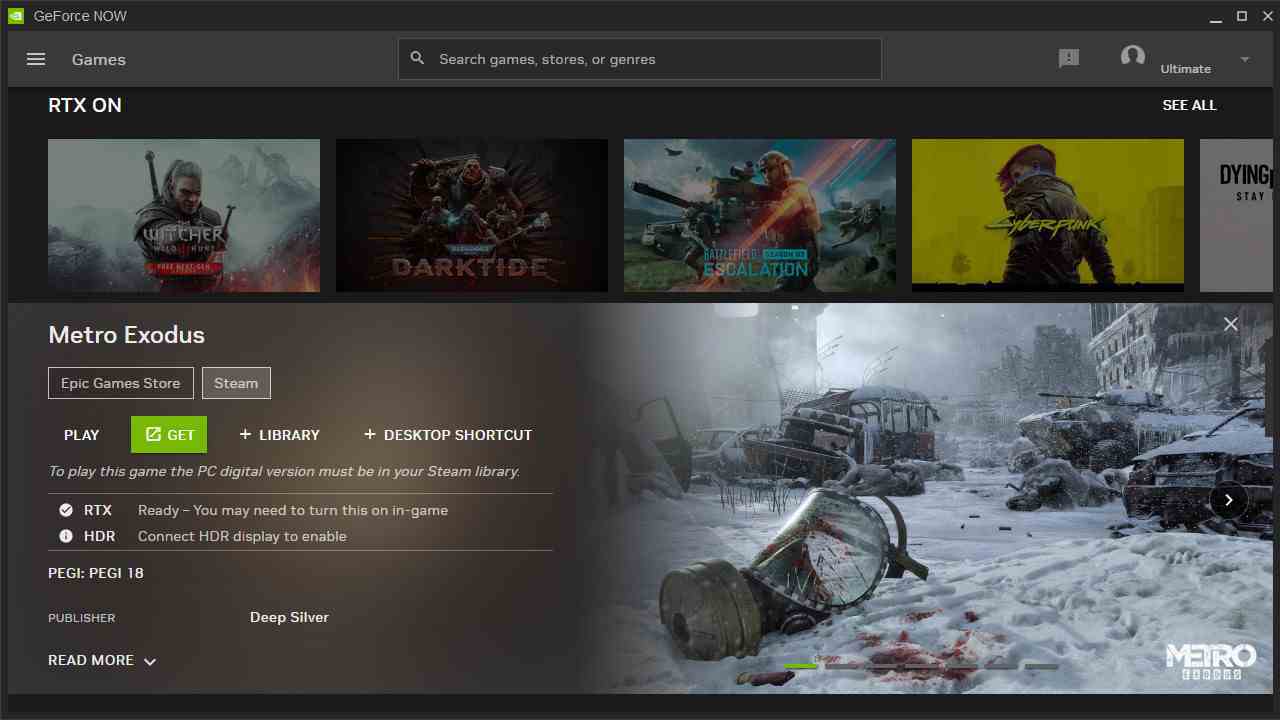Jump to the last screenshot indicator
The height and width of the screenshot is (720, 1280).
1041,666
